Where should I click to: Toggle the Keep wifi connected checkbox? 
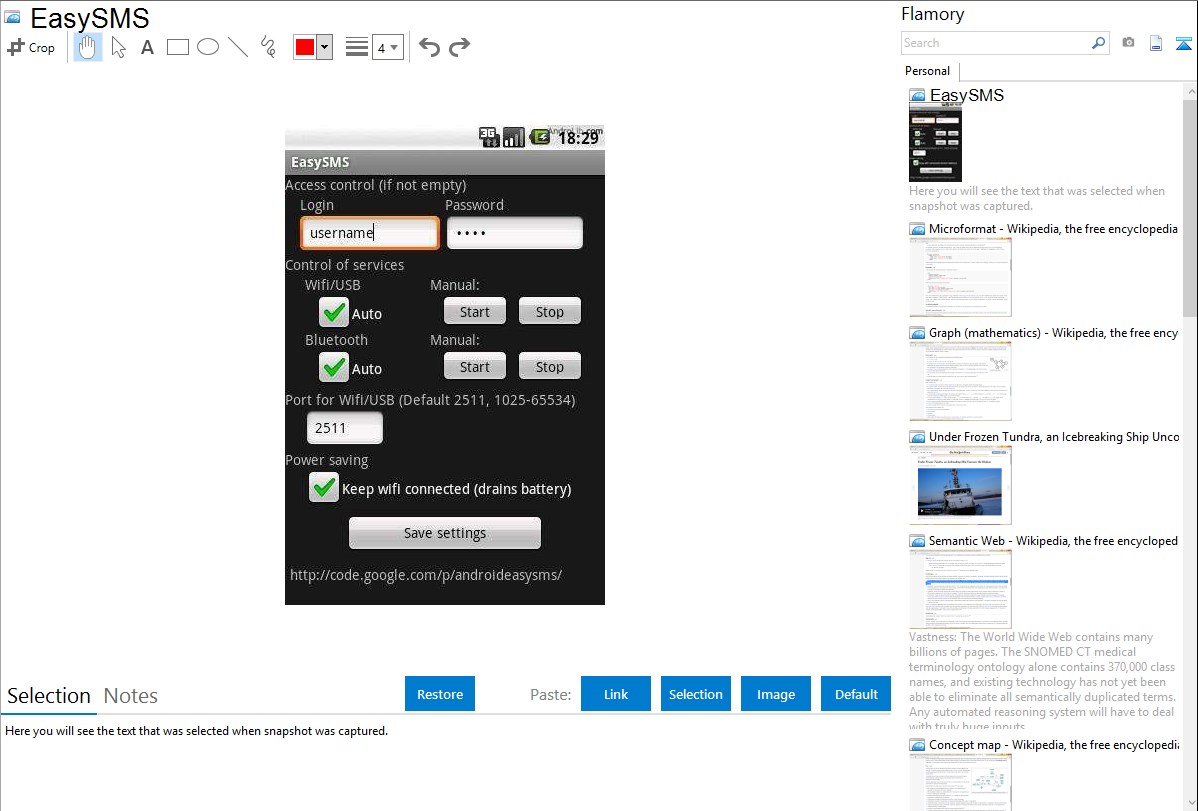coord(324,488)
